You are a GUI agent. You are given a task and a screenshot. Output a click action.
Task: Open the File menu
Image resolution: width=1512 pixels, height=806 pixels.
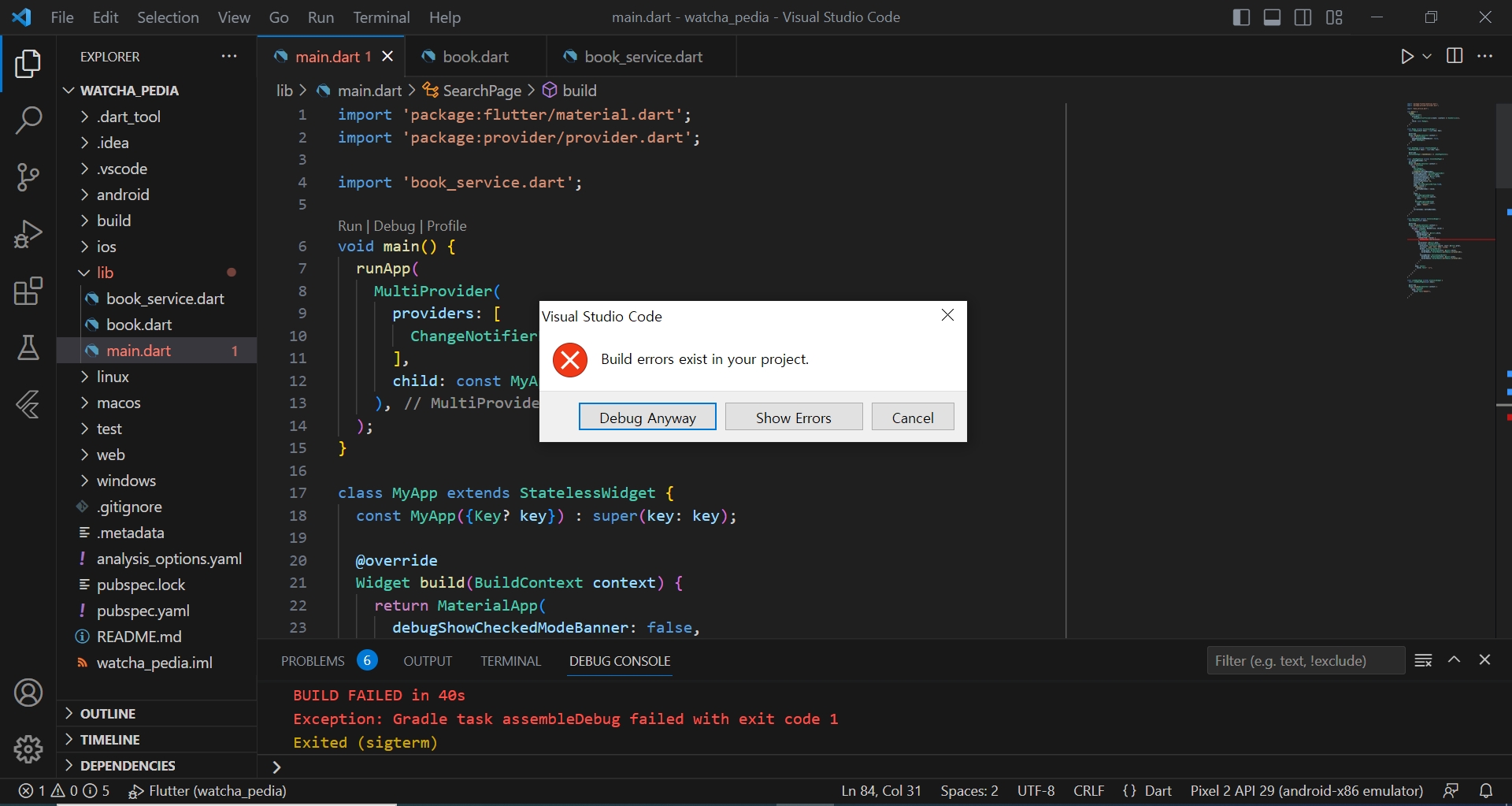click(62, 17)
